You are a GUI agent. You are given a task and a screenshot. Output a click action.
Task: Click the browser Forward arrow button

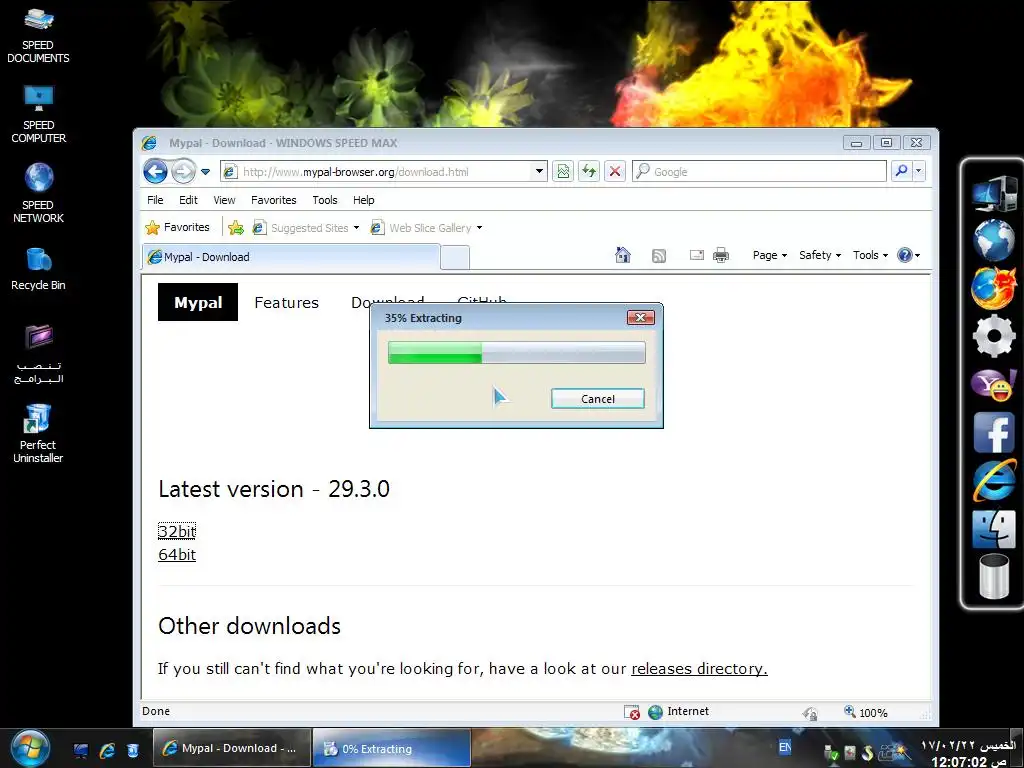click(x=184, y=171)
